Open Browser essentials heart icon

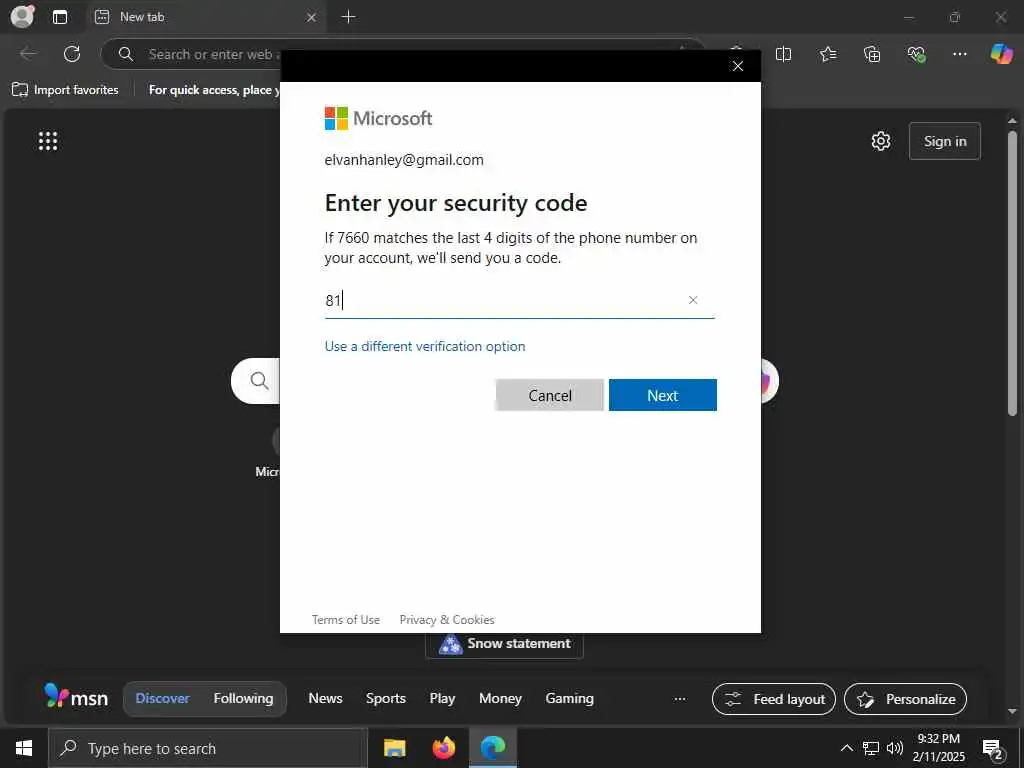[916, 54]
